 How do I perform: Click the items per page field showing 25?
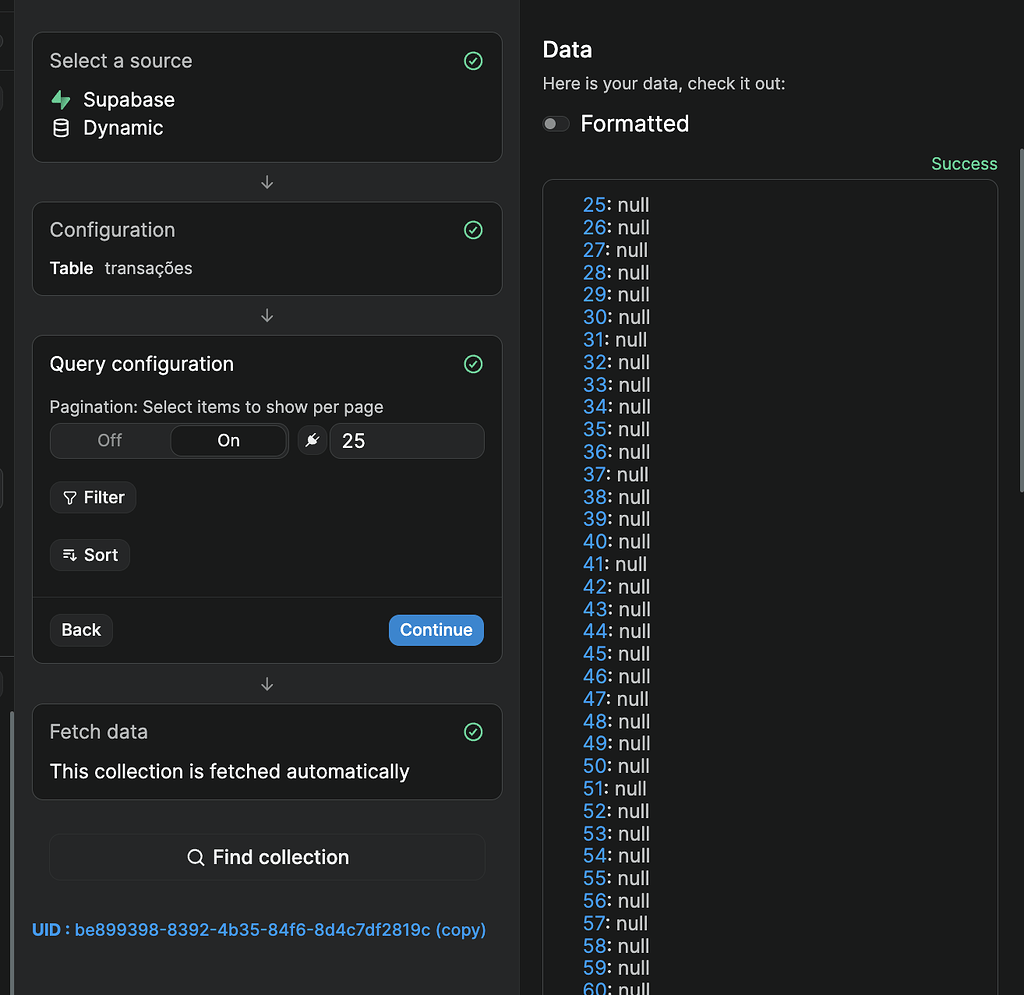point(406,440)
